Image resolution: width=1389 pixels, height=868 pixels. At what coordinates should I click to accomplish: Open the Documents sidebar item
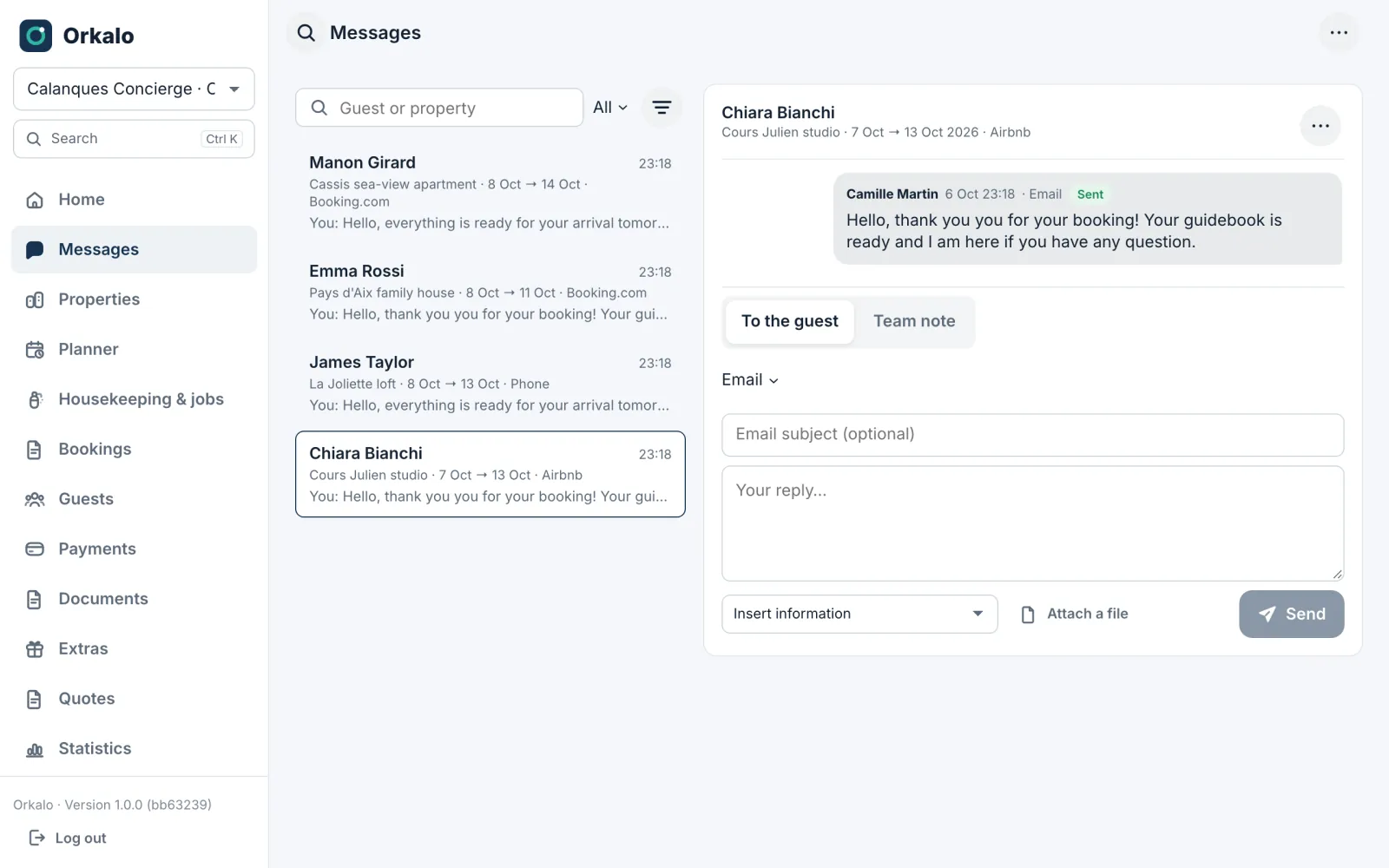134,599
